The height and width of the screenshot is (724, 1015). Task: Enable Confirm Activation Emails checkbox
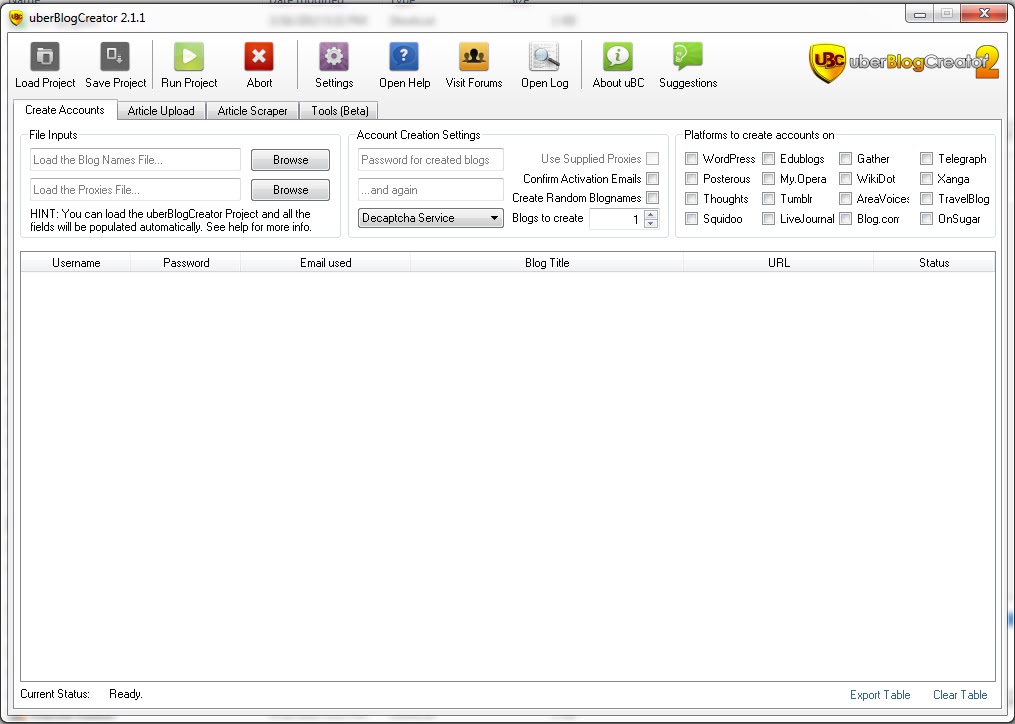coord(652,179)
